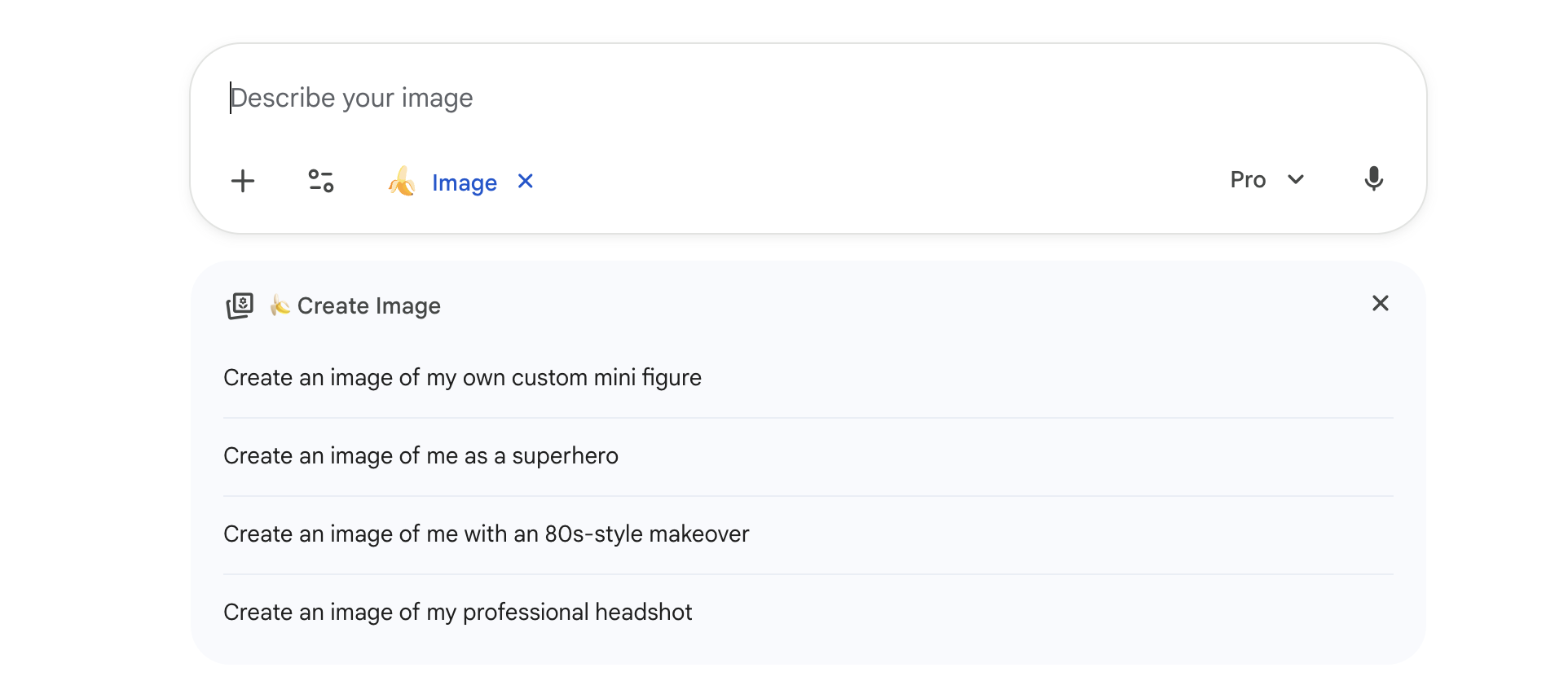Click the plus icon to add files
Screen dimensions: 1568x694
[243, 181]
